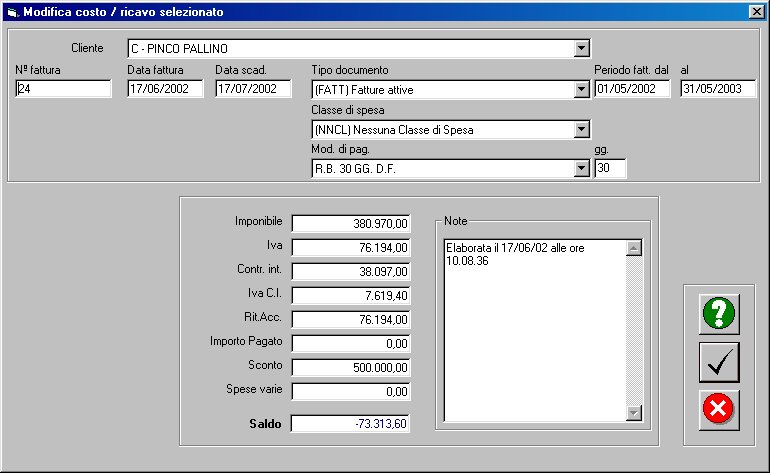Click the Note scrollbar track

pos(634,331)
